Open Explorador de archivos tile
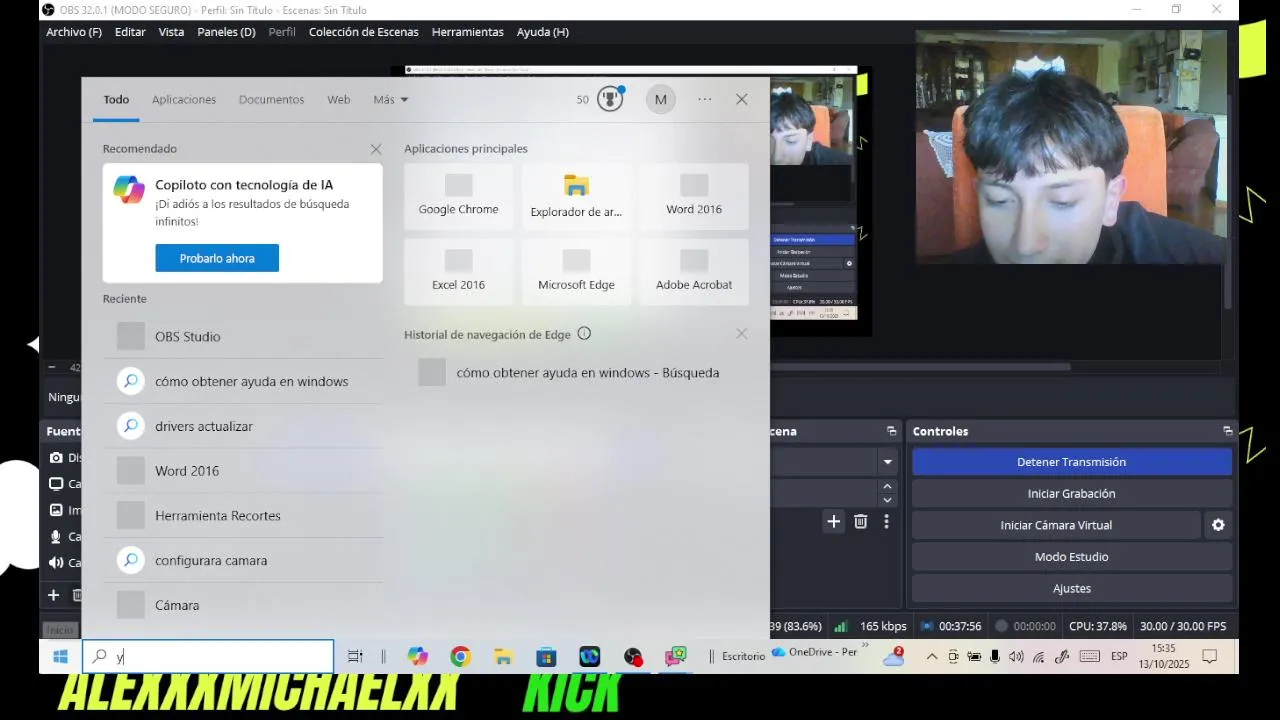 (576, 197)
